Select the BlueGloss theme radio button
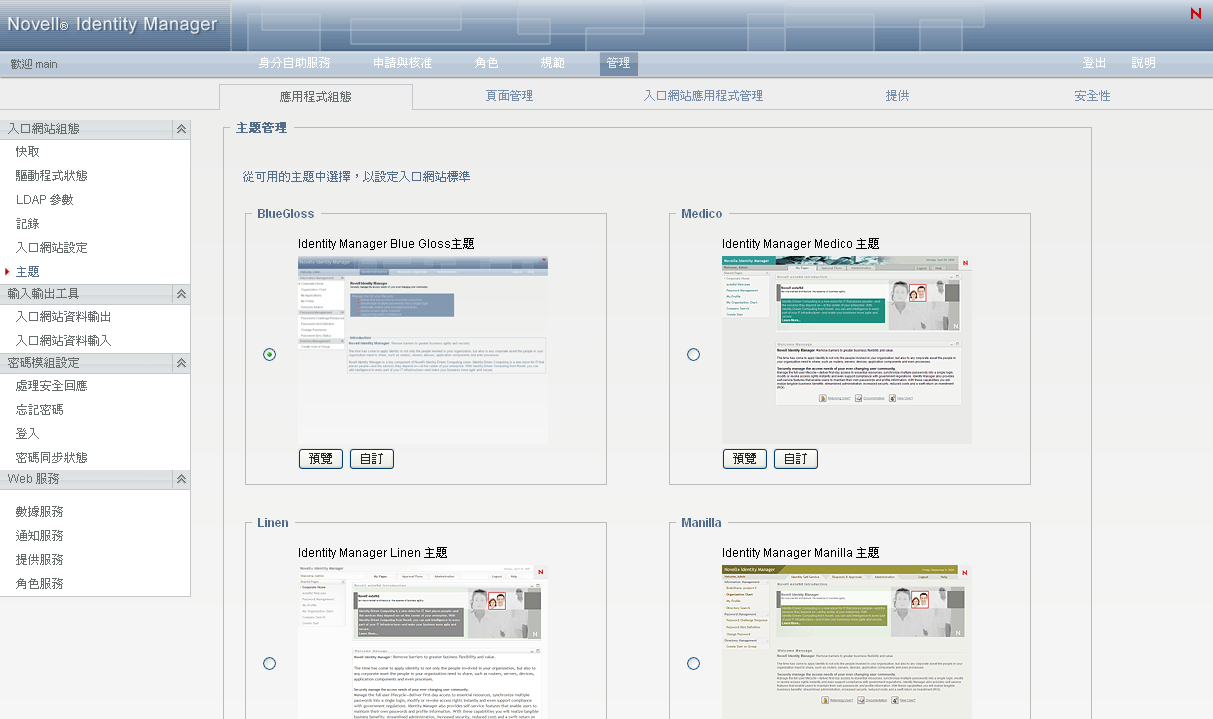 (270, 355)
